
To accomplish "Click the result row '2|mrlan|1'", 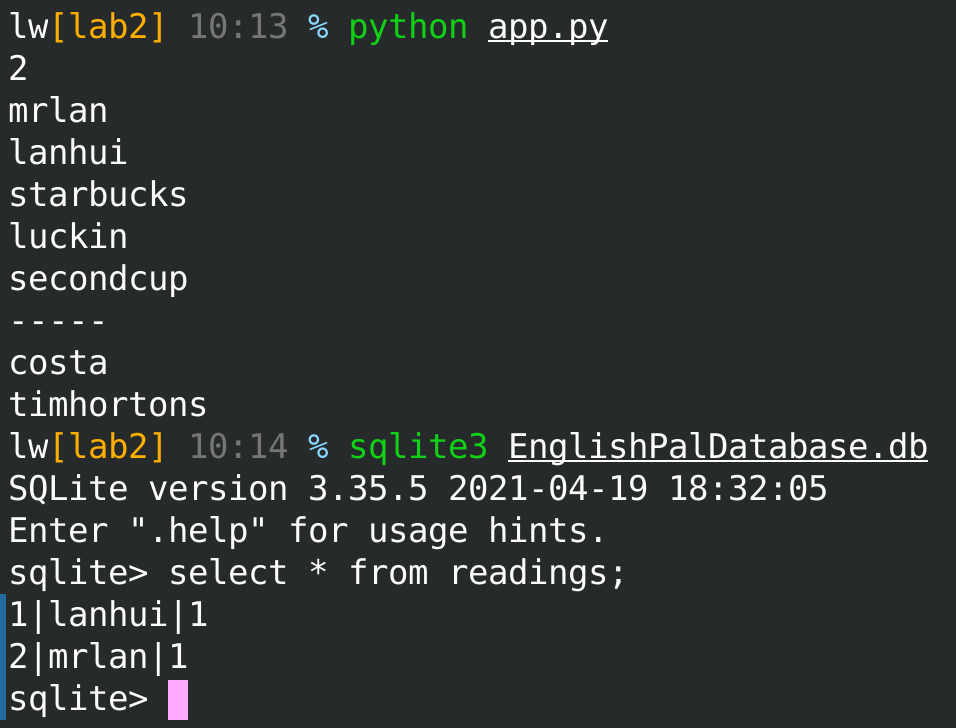I will point(98,657).
